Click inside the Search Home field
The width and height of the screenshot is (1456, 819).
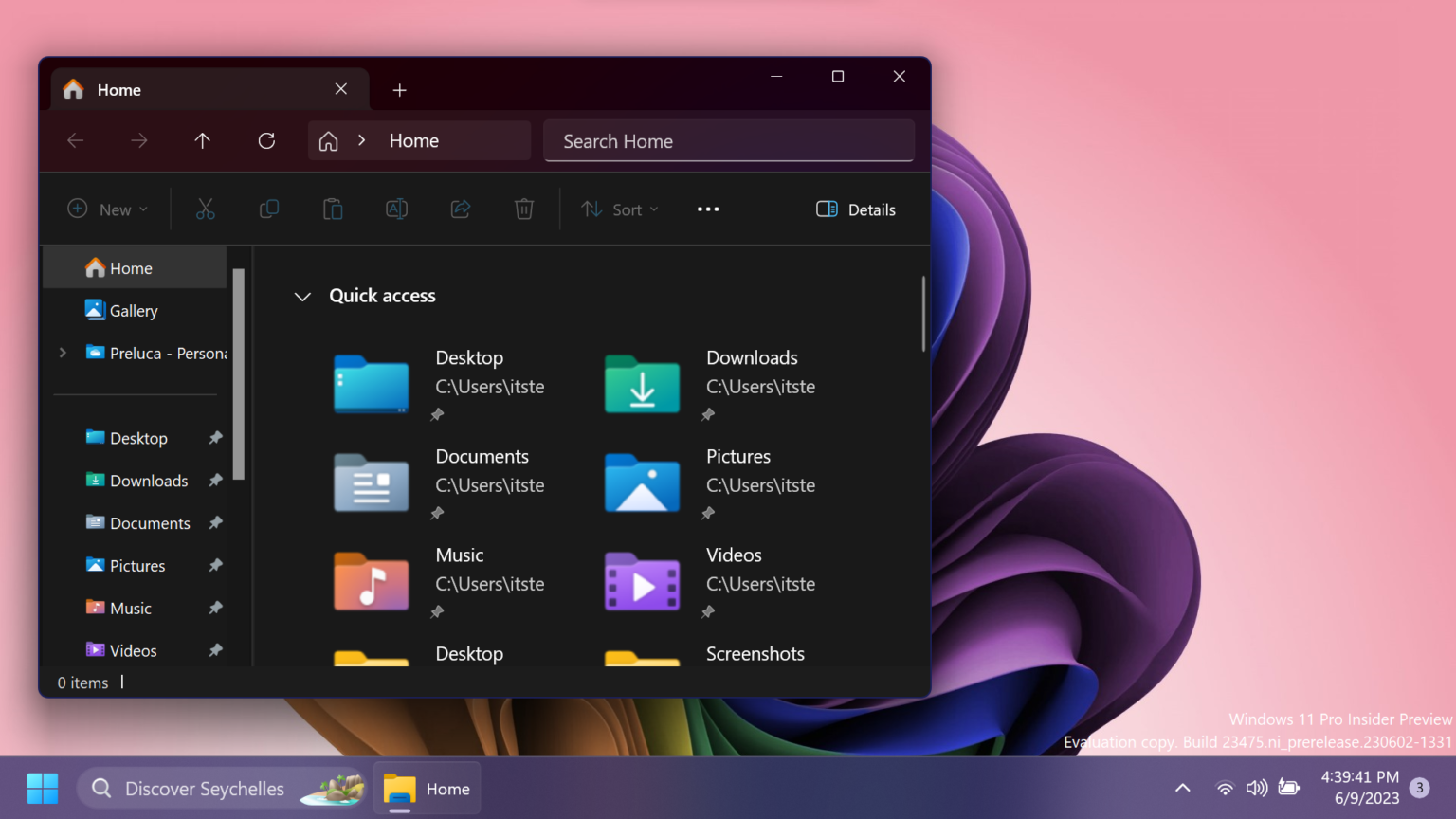tap(728, 140)
